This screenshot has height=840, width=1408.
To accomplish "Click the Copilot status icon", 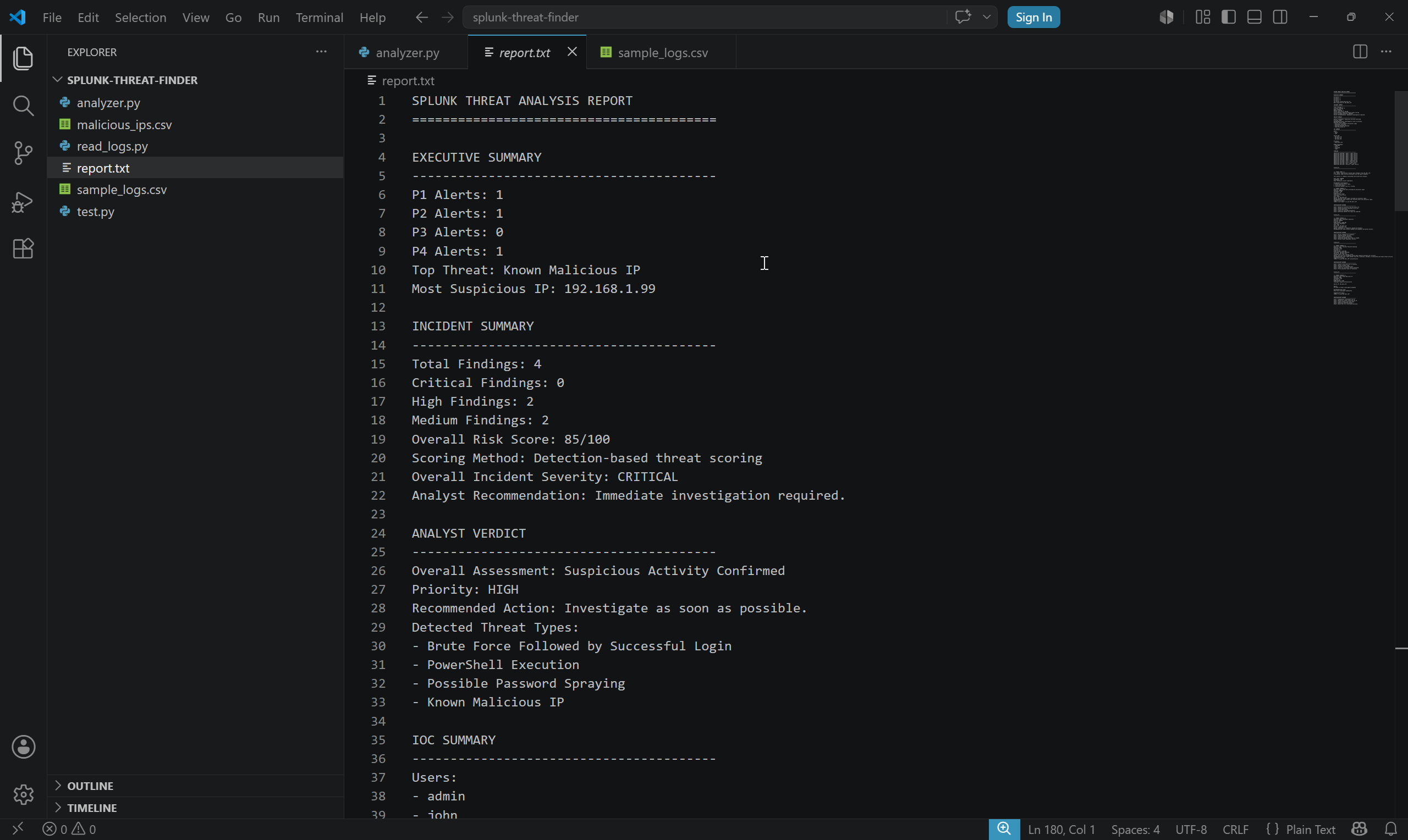I will pyautogui.click(x=1359, y=829).
